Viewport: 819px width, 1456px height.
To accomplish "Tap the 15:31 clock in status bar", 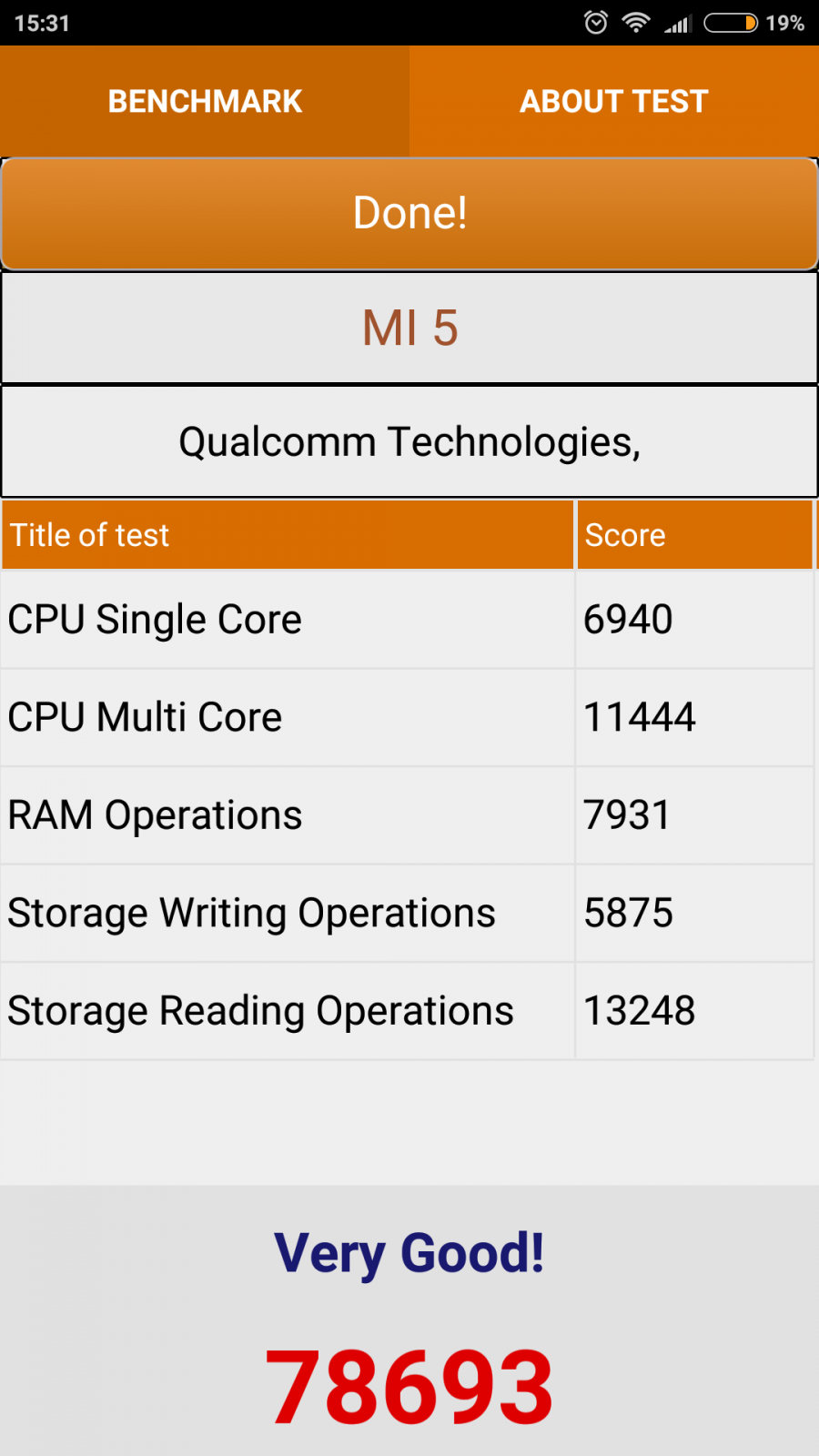I will (x=42, y=23).
